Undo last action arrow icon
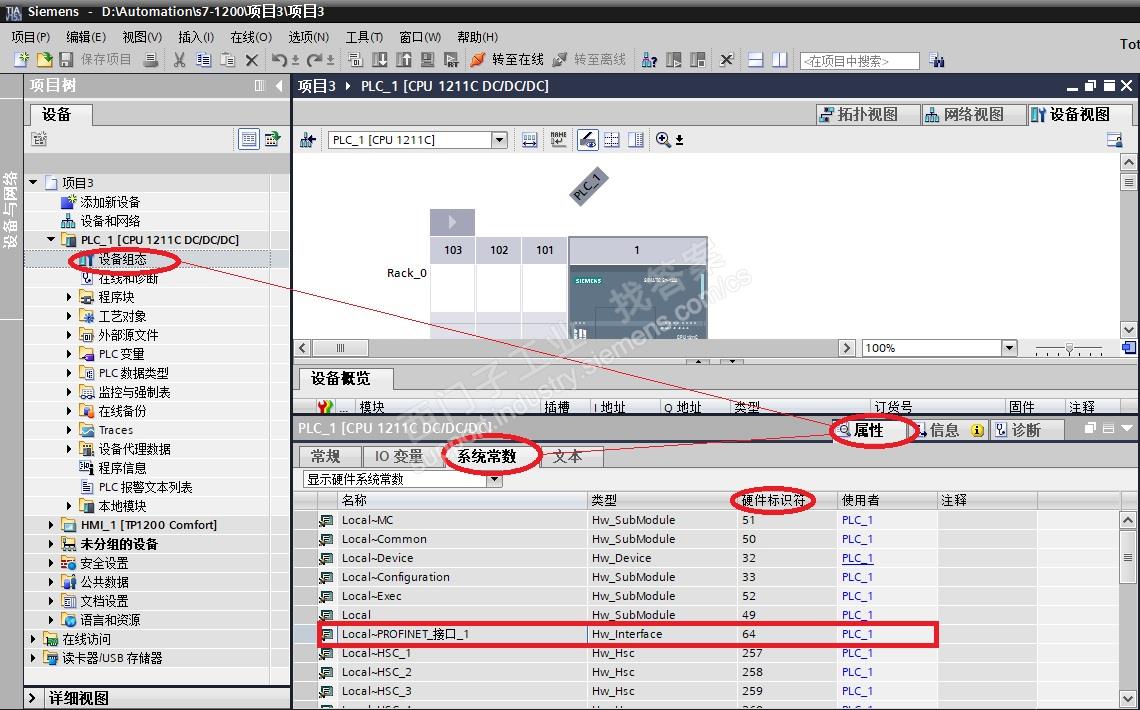1140x710 pixels. pos(279,60)
